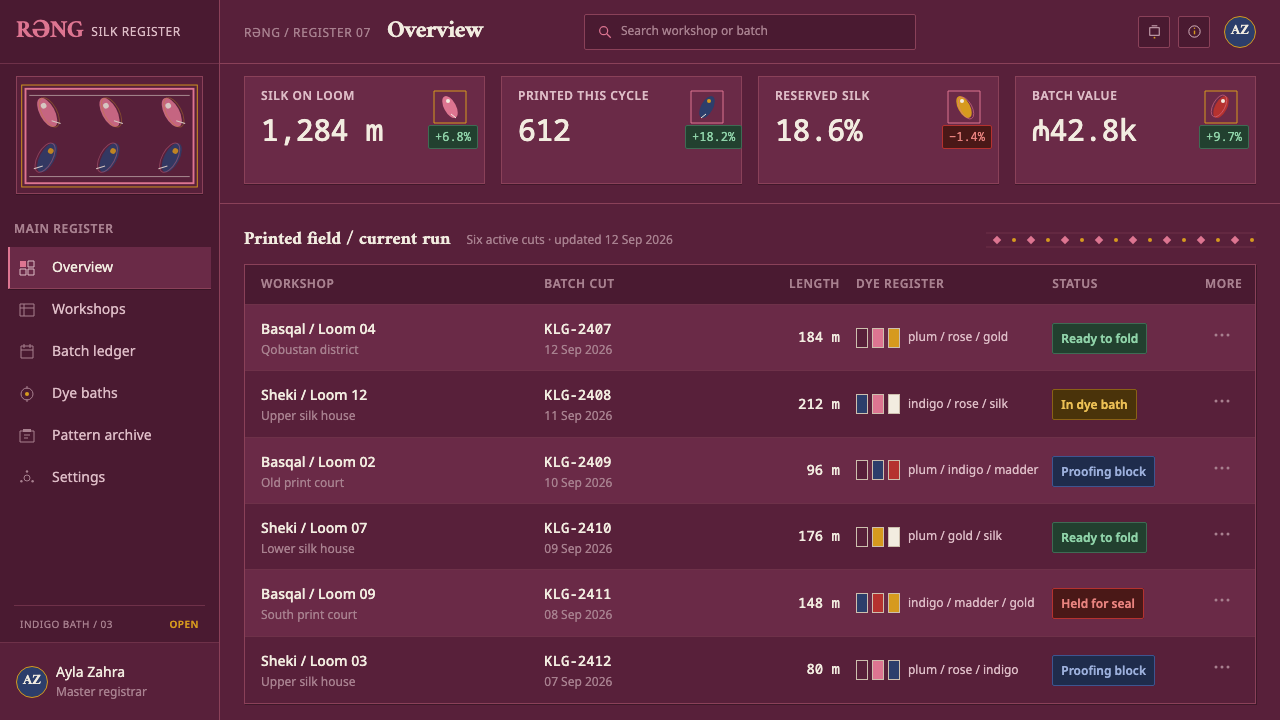Open more options for KLG-2408 row
This screenshot has height=720, width=1280.
(1222, 401)
